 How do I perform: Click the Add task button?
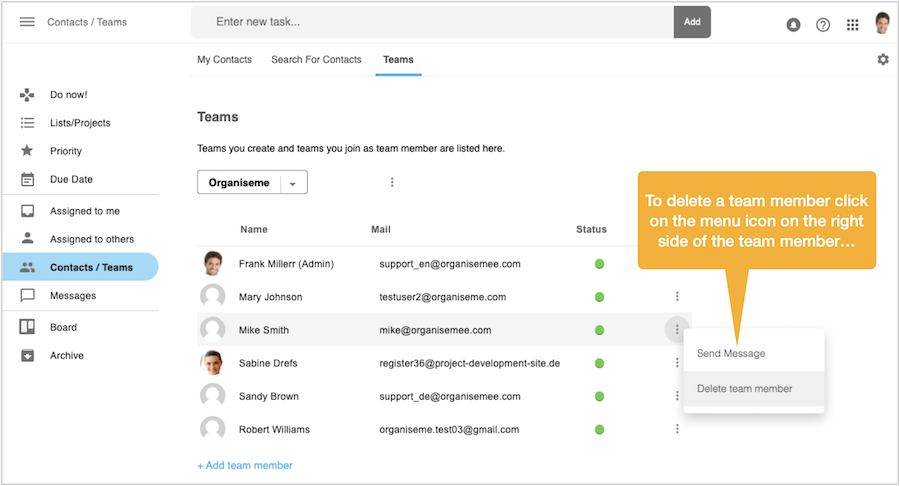point(692,22)
